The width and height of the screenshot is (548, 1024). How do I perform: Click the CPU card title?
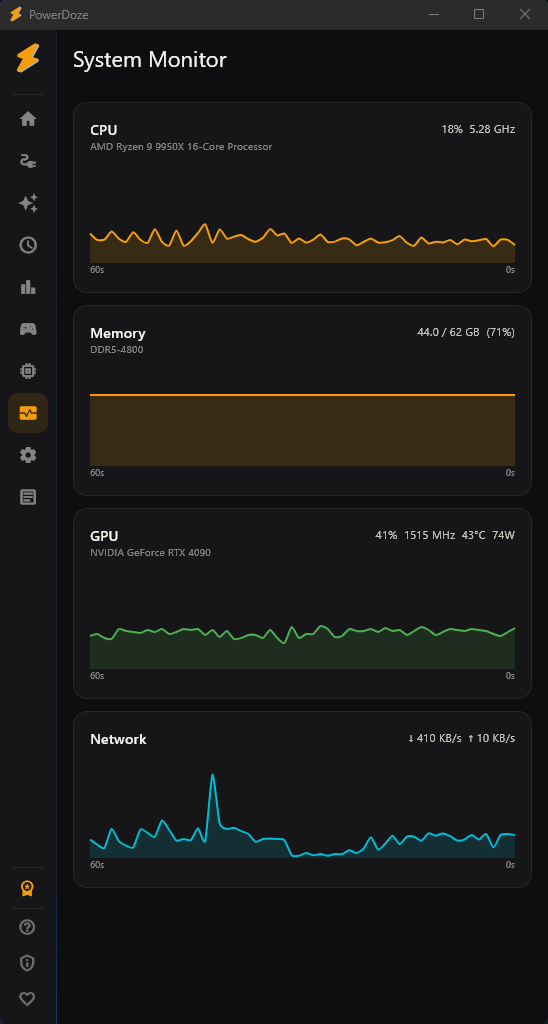(104, 130)
